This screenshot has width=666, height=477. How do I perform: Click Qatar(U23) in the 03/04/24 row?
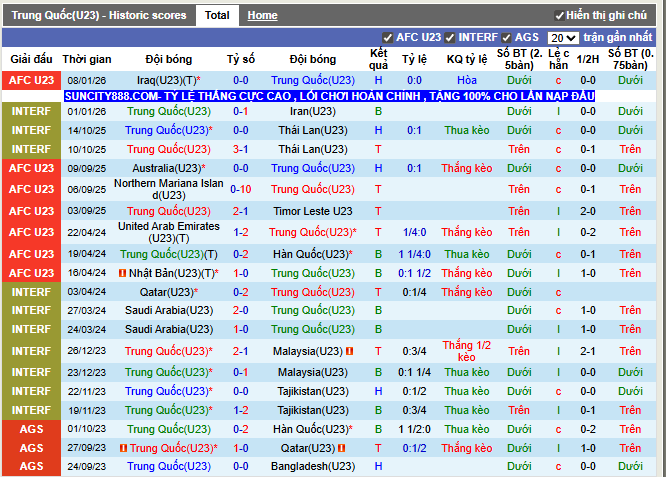169,292
